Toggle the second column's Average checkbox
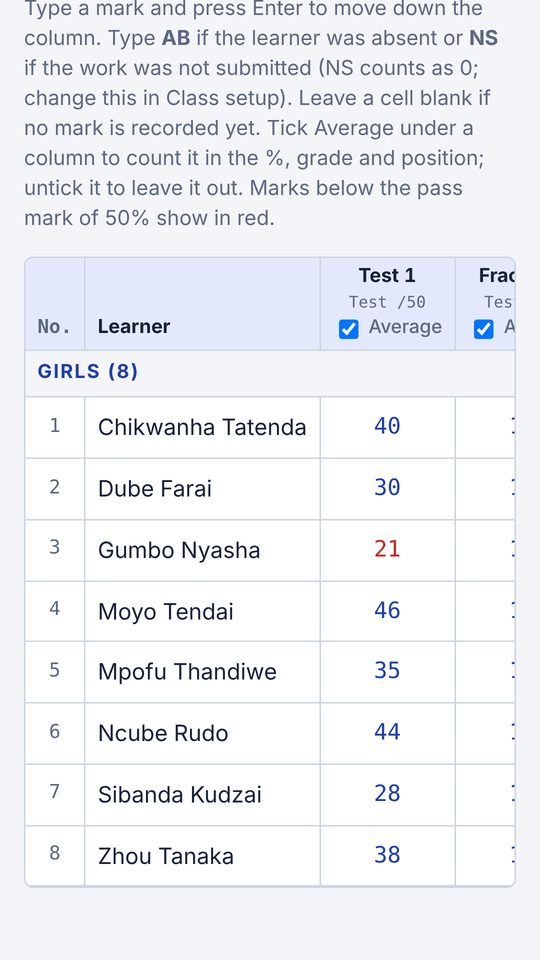540x960 pixels. click(x=484, y=330)
